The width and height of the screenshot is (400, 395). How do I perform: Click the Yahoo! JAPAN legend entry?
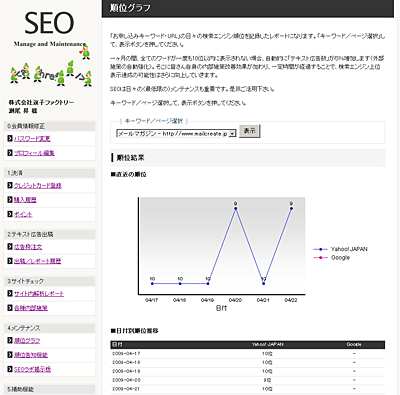(340, 249)
